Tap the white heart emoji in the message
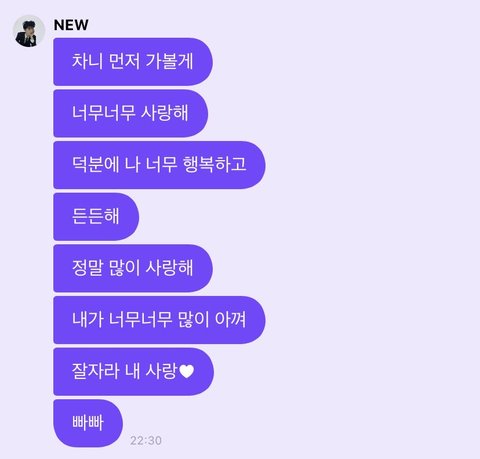This screenshot has width=480, height=459. [187, 372]
